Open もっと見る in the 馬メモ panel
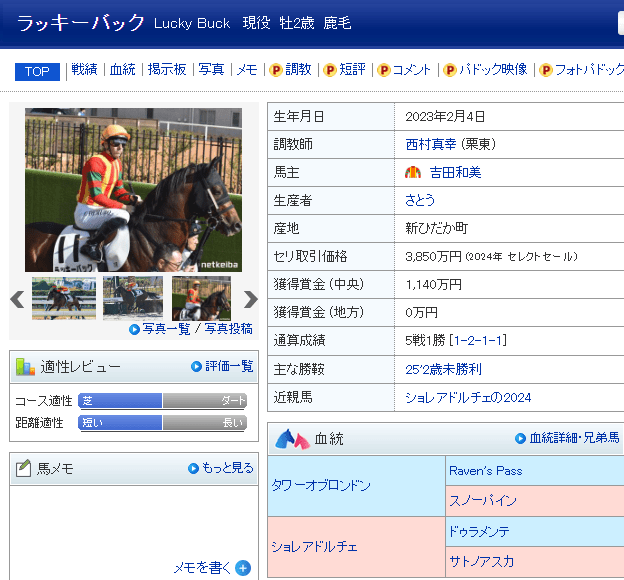 click(x=228, y=468)
